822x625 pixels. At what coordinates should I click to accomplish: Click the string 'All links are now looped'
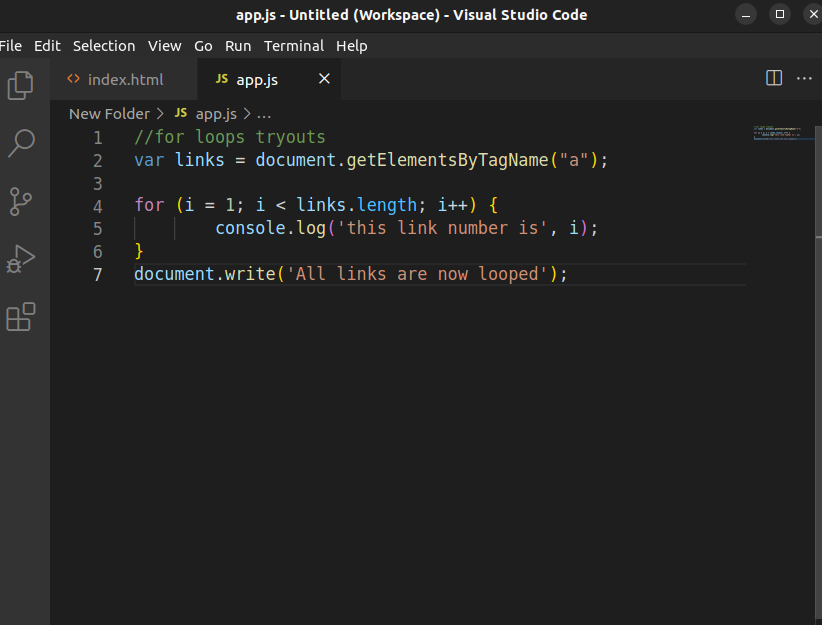click(417, 274)
